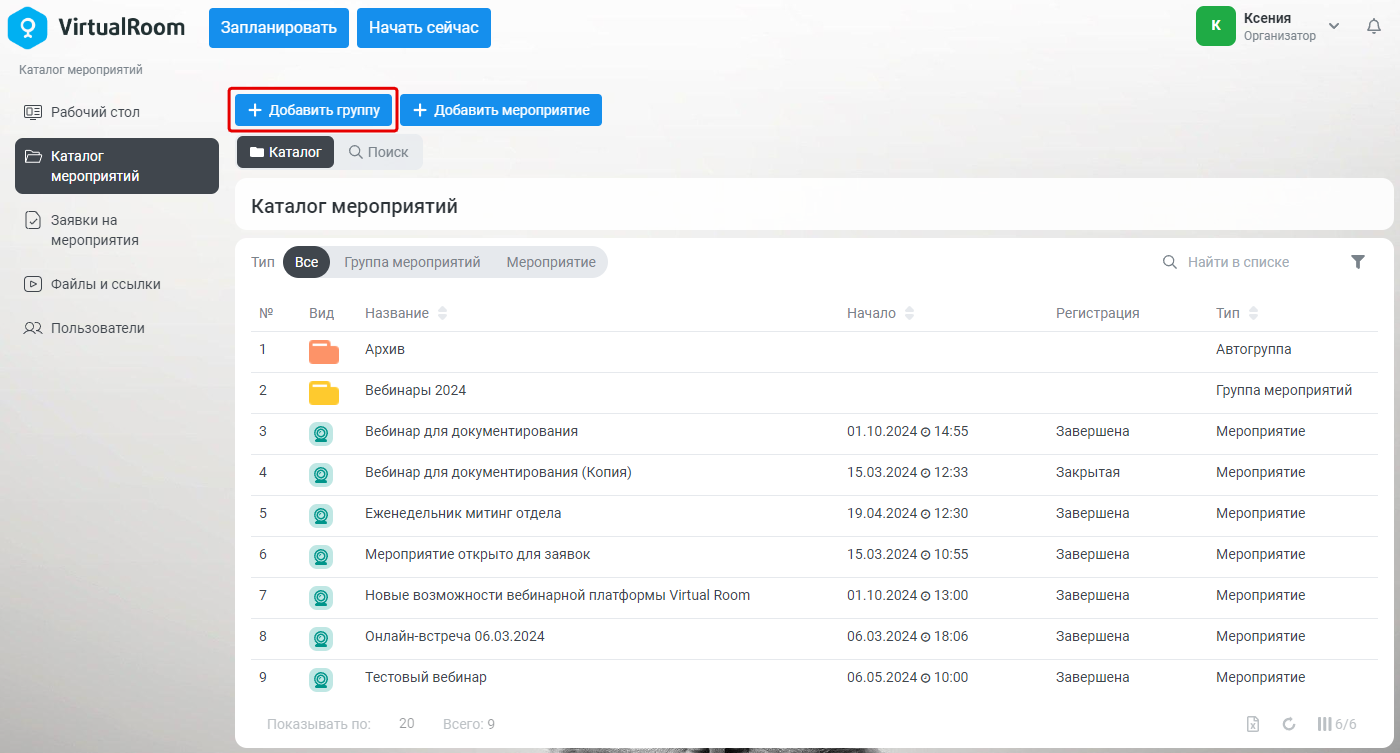1400x753 pixels.
Task: Click the webinar icon for Тестовый вебинар
Action: pos(321,679)
